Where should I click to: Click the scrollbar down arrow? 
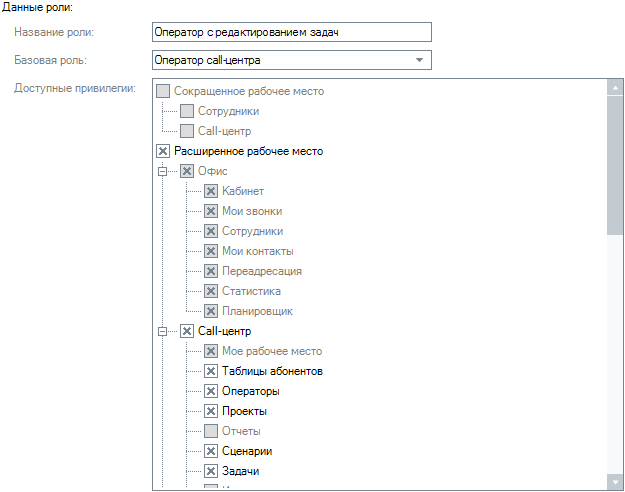coord(614,482)
